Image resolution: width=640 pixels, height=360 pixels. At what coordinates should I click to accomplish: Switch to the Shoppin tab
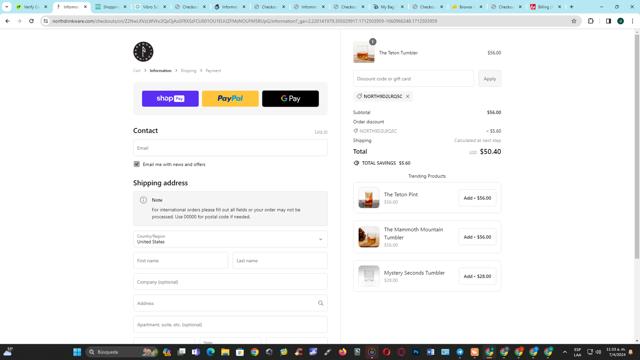[x=111, y=7]
